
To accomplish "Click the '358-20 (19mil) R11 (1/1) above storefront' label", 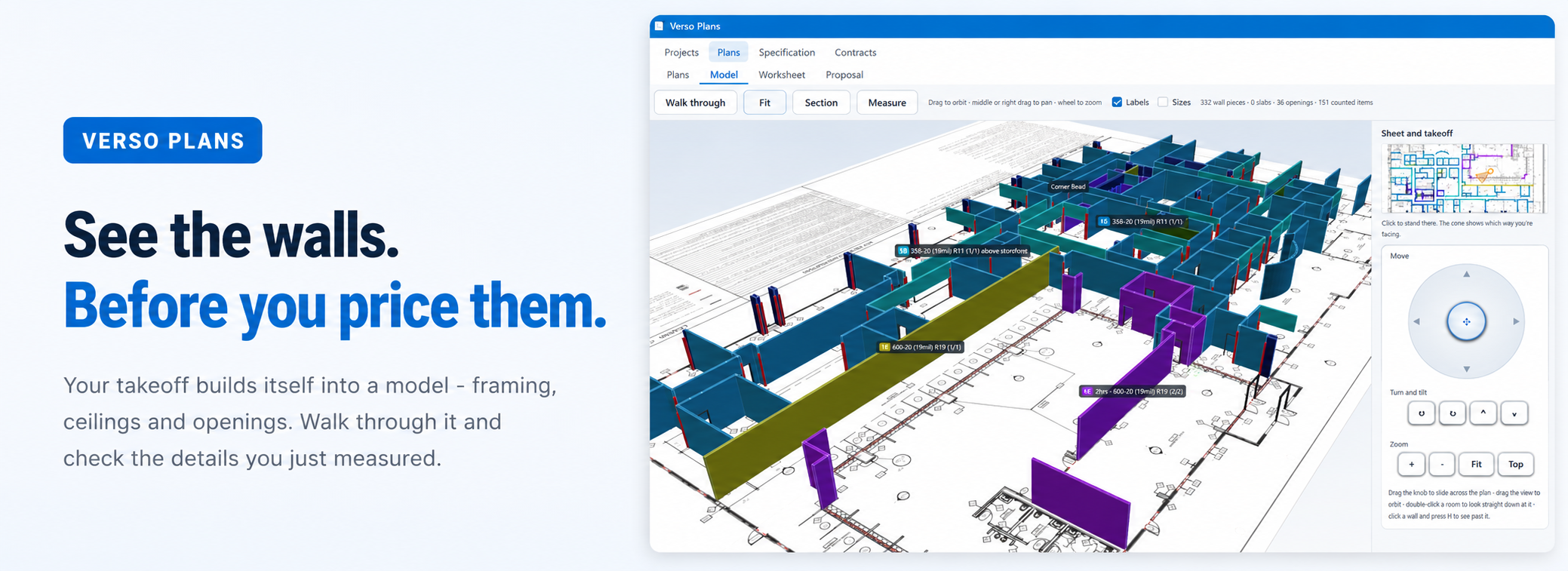I will (x=963, y=251).
